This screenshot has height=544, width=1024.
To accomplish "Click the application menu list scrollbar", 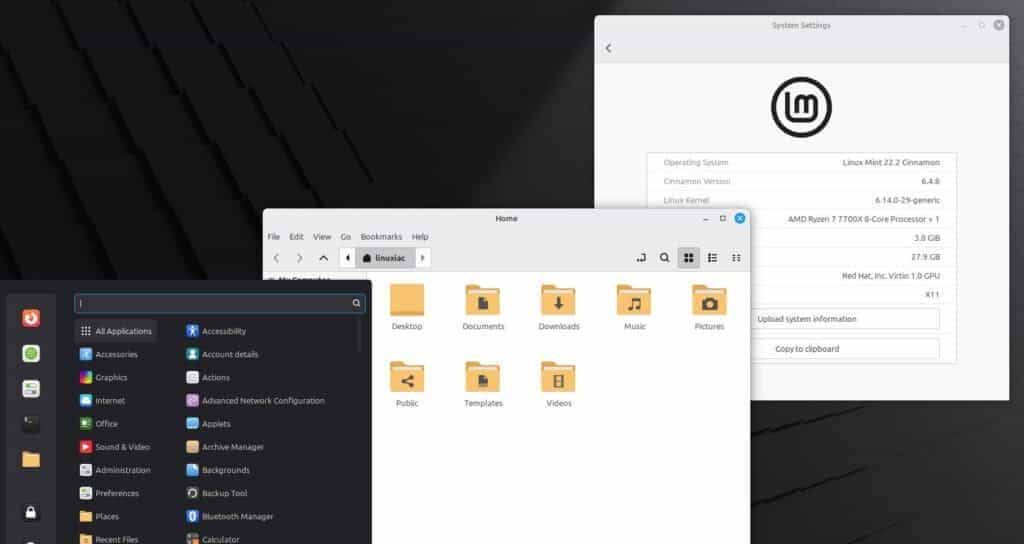I will 359,336.
